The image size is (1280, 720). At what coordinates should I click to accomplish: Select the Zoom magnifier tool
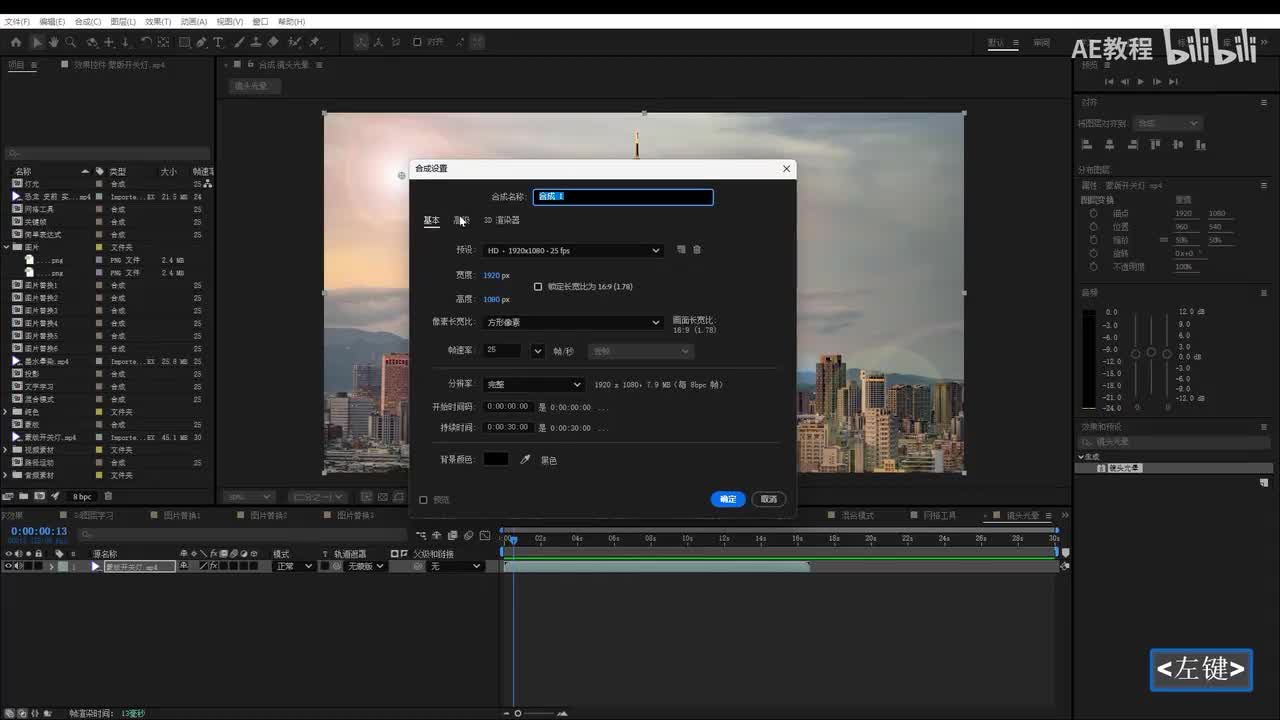coord(70,42)
